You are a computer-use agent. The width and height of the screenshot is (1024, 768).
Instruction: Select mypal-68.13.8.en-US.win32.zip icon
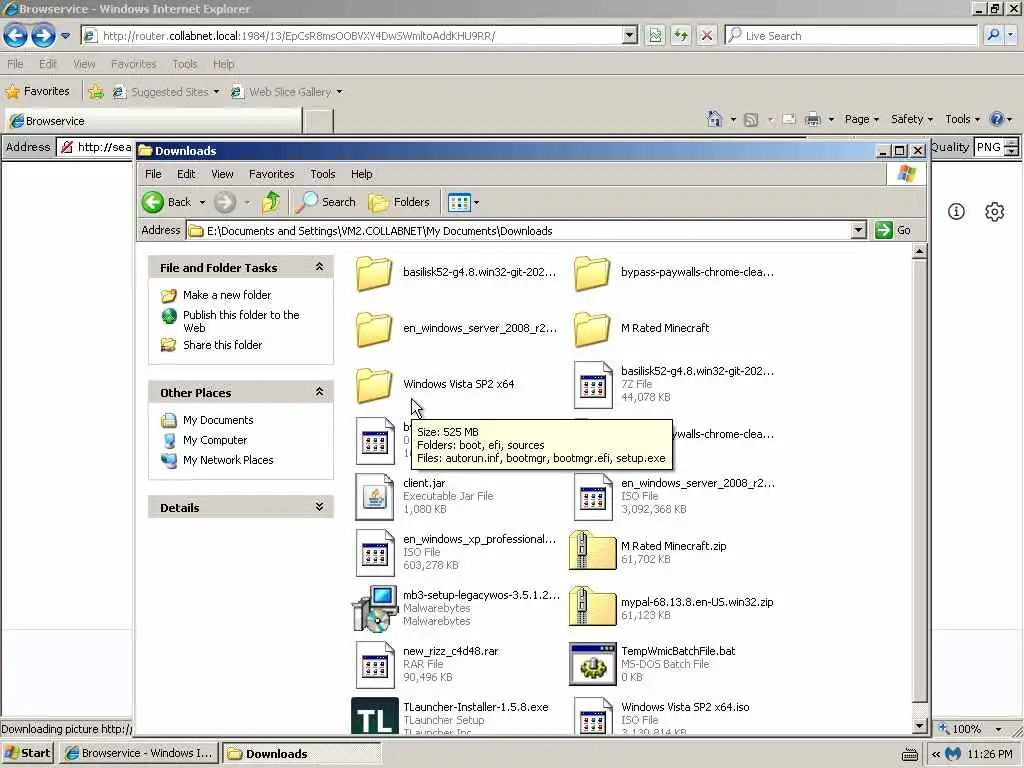592,606
